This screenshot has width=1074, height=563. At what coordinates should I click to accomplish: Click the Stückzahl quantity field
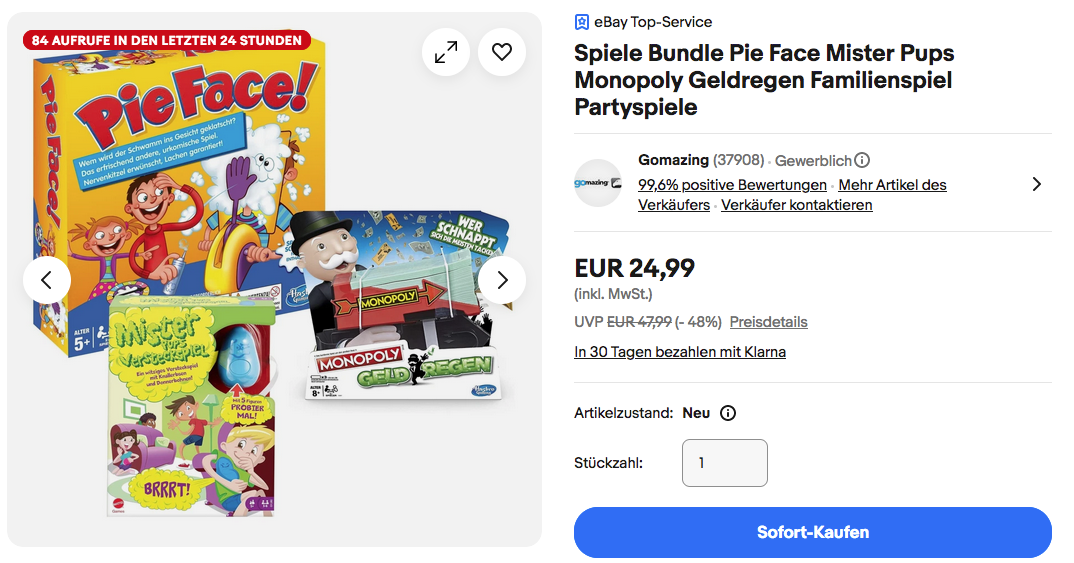724,463
